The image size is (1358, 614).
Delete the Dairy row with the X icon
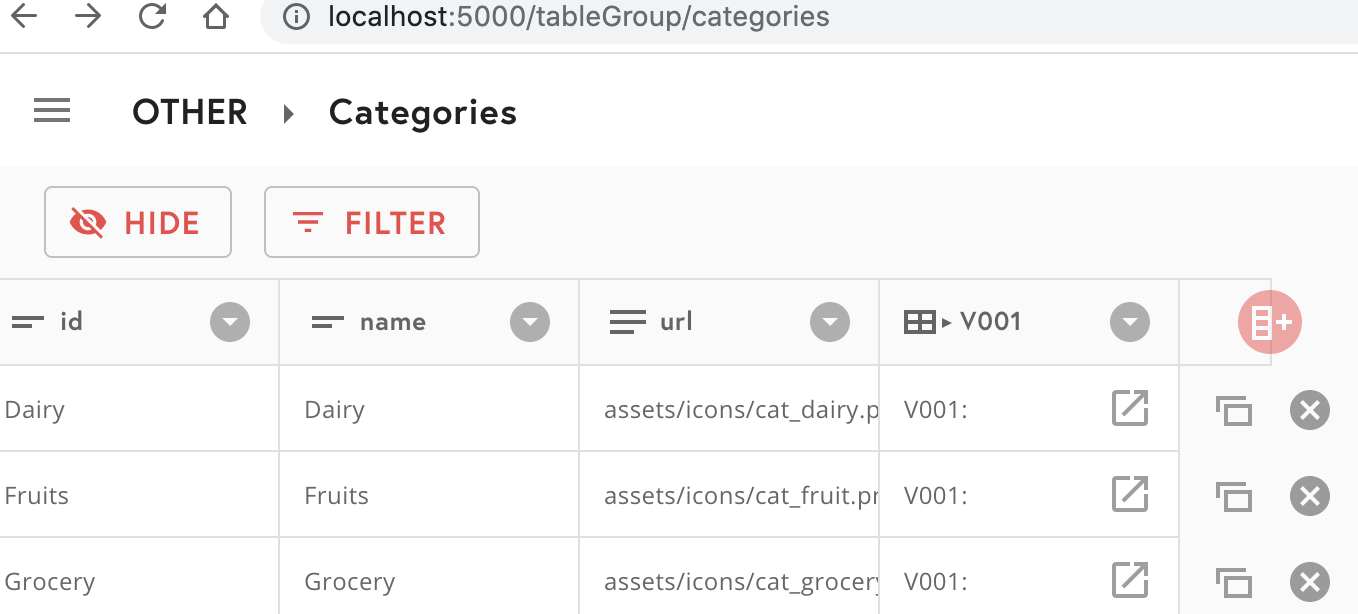1310,409
